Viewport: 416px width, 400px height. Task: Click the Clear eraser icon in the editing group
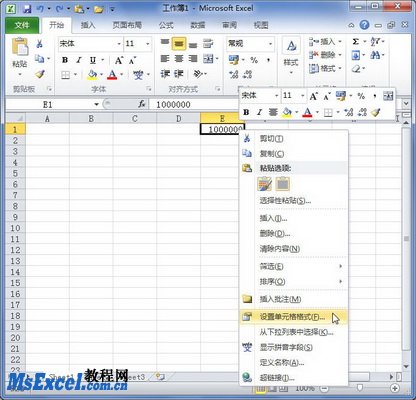pos(356,69)
